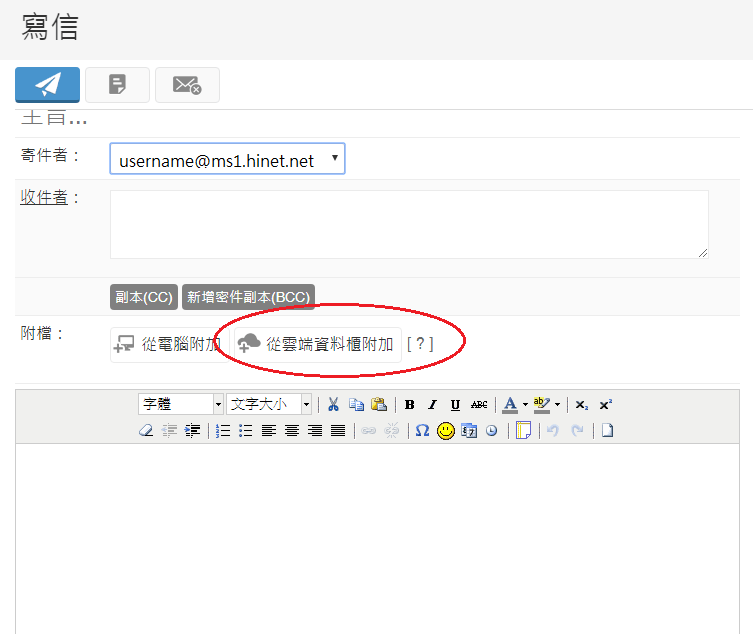
Task: Toggle underline formatting
Action: pos(455,405)
